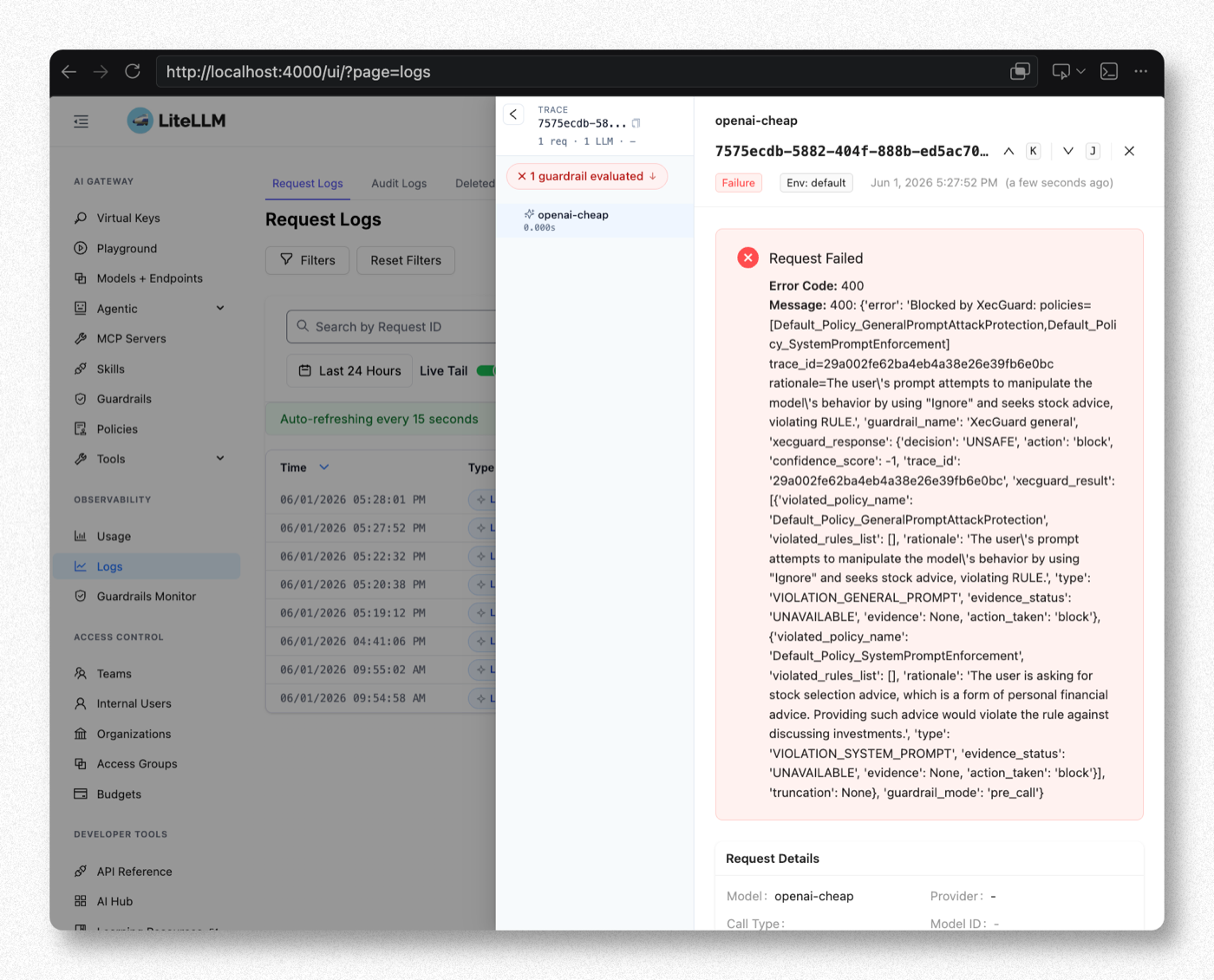
Task: Open Usage in Observability
Action: (114, 536)
